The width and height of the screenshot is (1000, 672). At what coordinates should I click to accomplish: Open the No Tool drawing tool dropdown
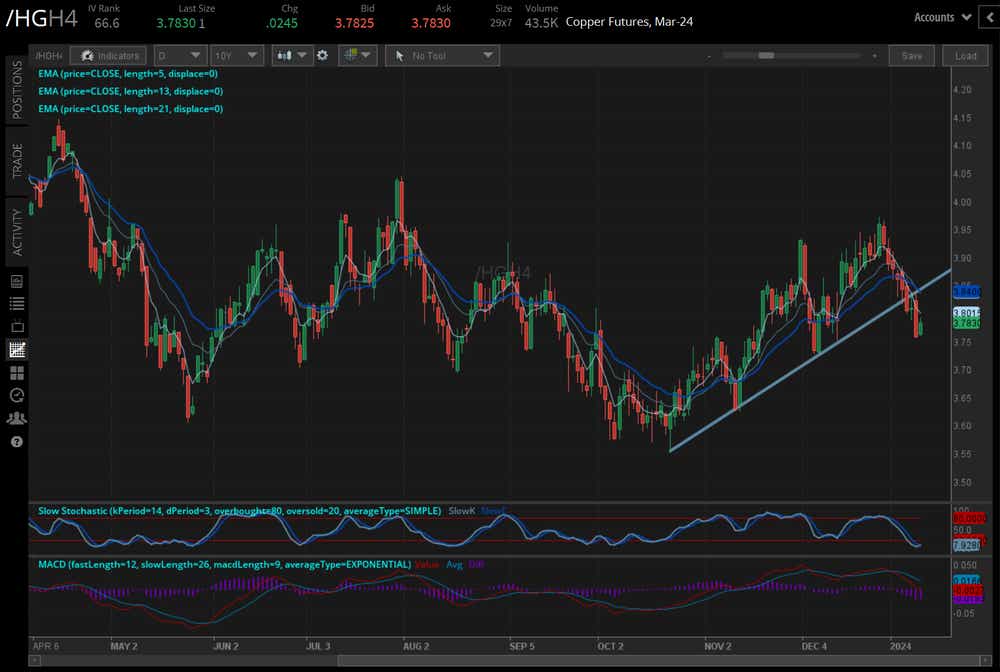(443, 56)
